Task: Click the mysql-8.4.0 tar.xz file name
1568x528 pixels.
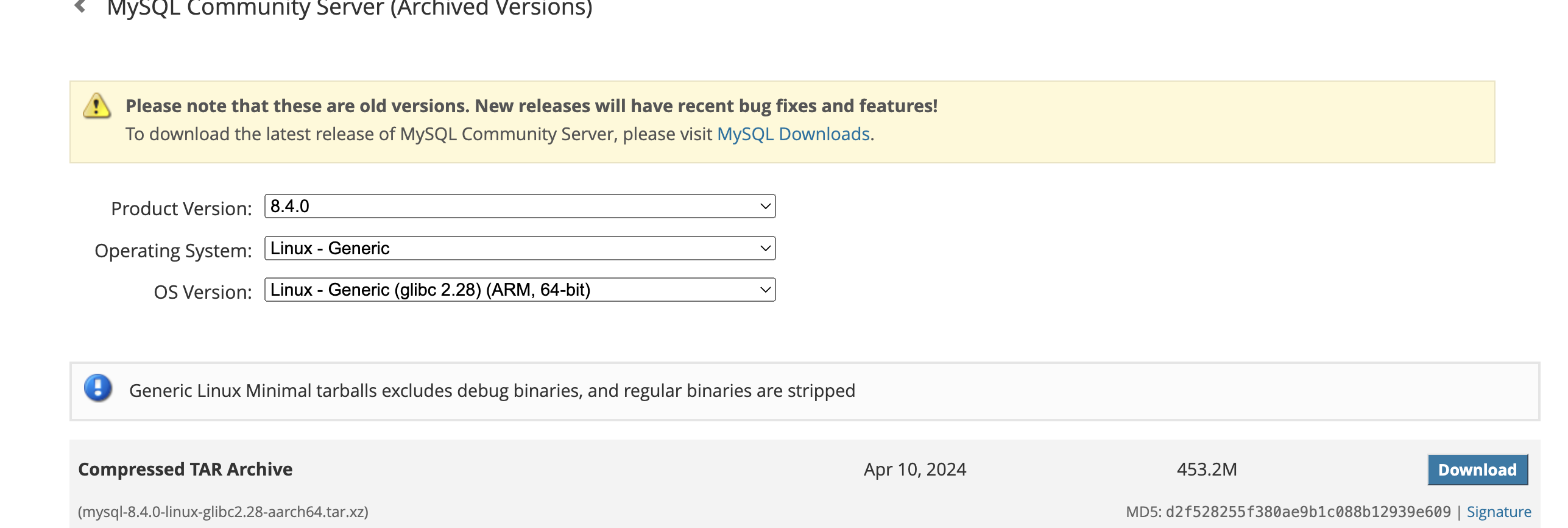Action: (x=224, y=512)
